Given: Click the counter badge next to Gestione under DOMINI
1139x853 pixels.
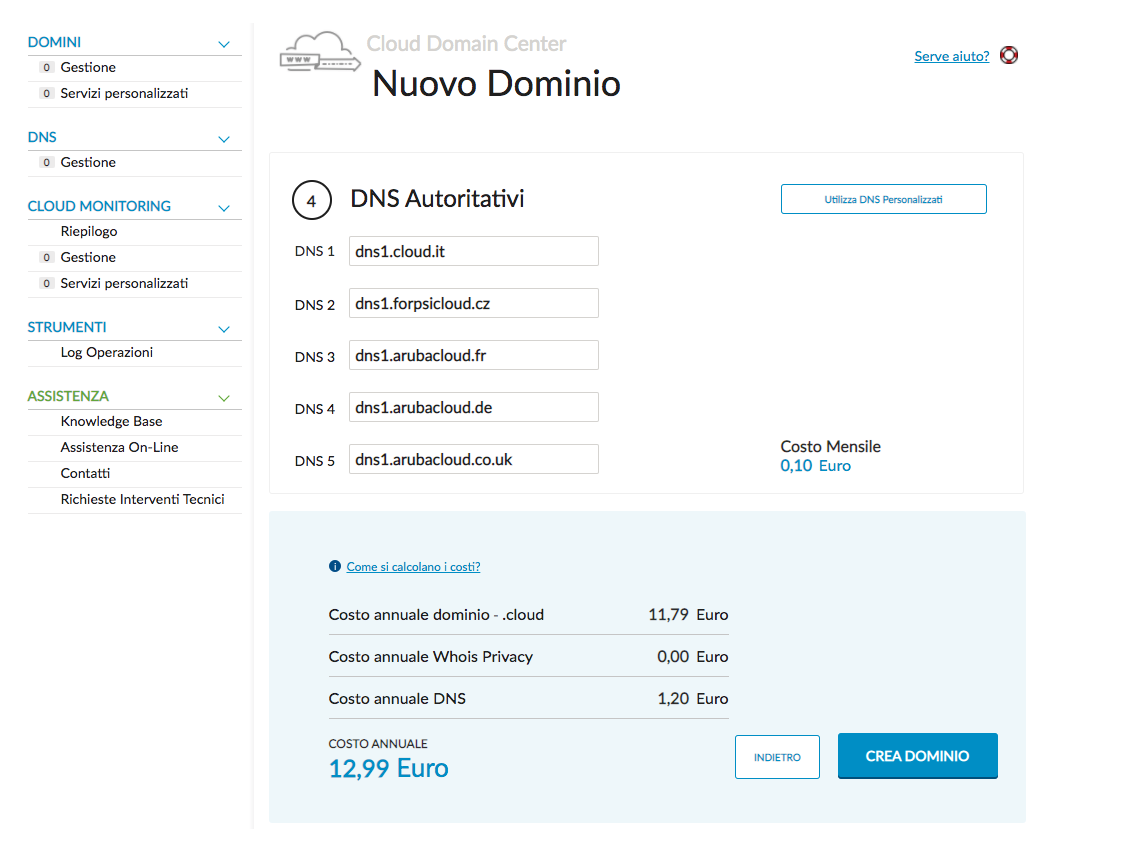Looking at the screenshot, I should click(47, 67).
